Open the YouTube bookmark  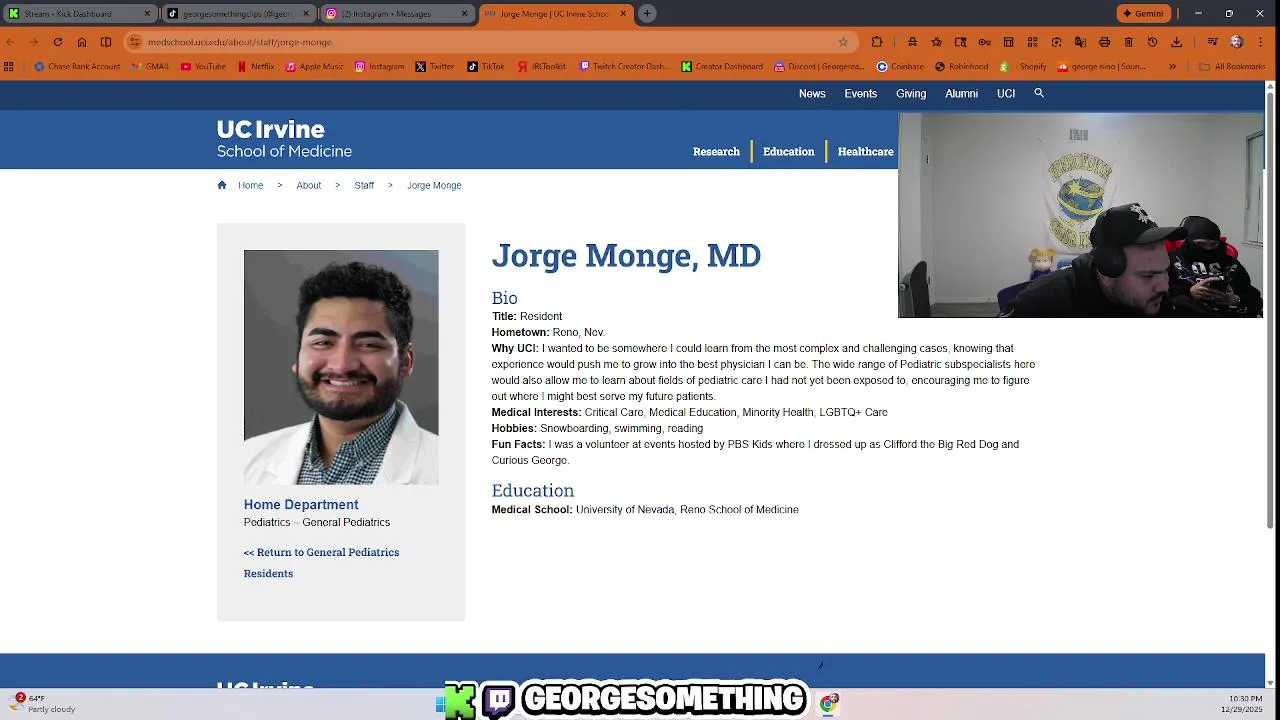203,67
